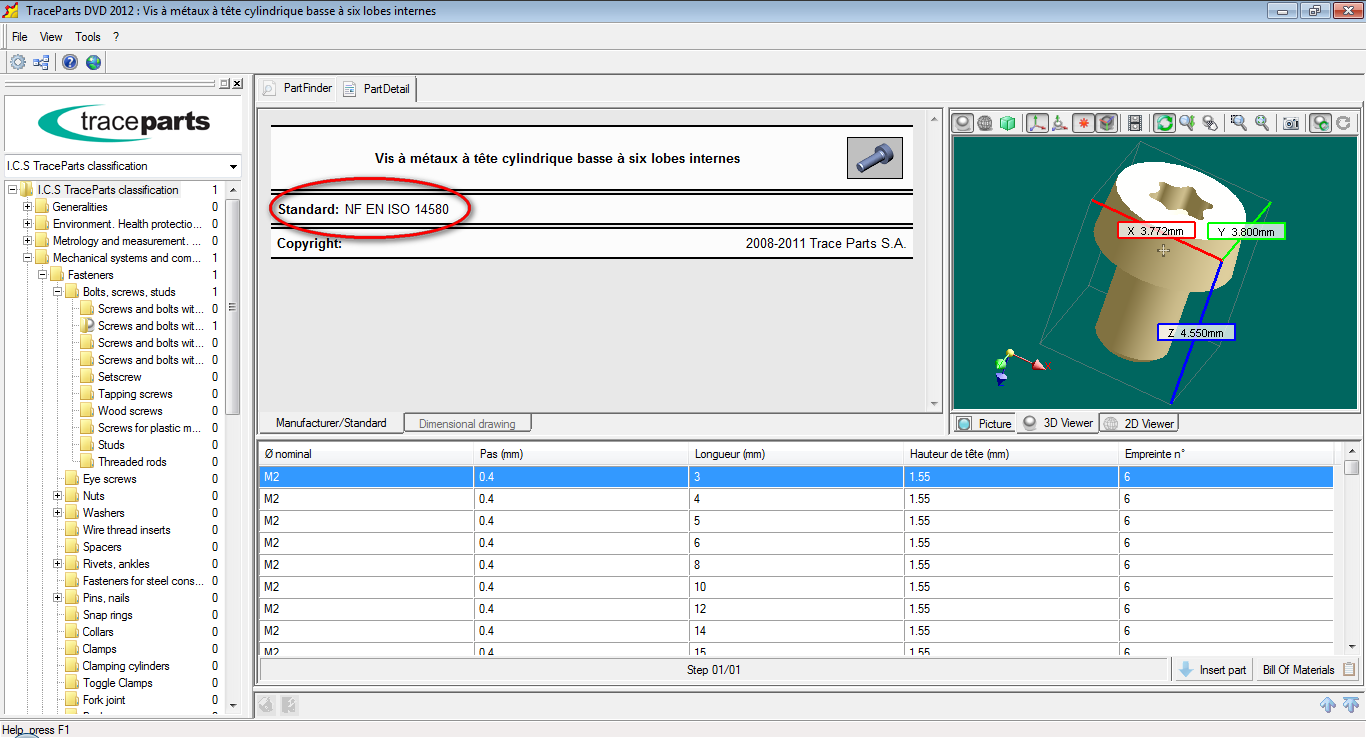The height and width of the screenshot is (738, 1366).
Task: Select the Toggle Clamps tree item
Action: click(x=117, y=683)
